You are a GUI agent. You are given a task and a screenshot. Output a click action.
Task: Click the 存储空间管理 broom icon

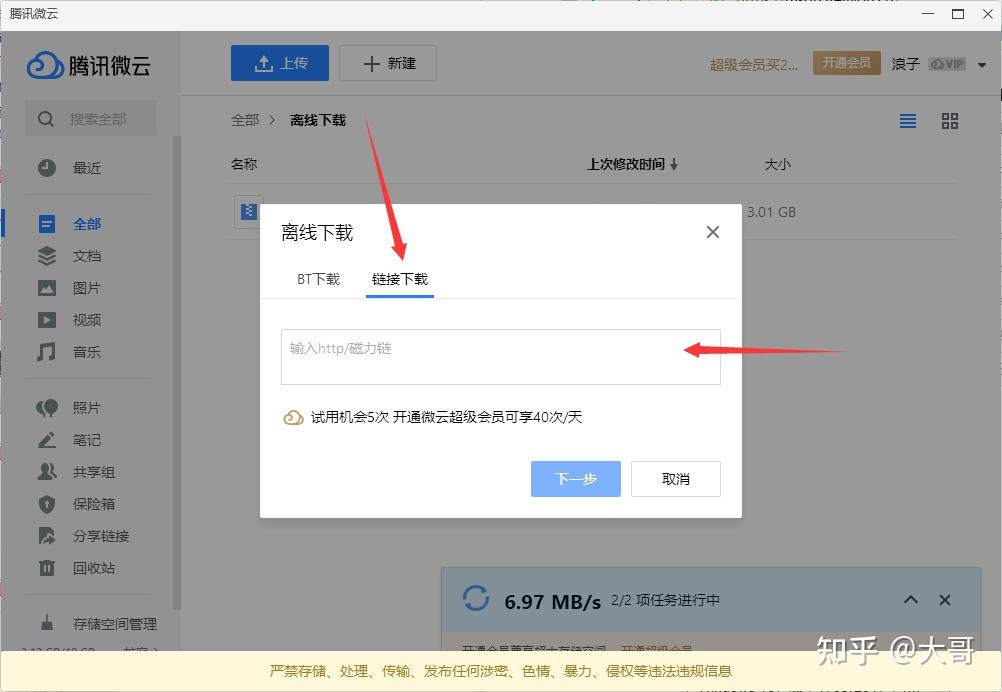pyautogui.click(x=47, y=623)
